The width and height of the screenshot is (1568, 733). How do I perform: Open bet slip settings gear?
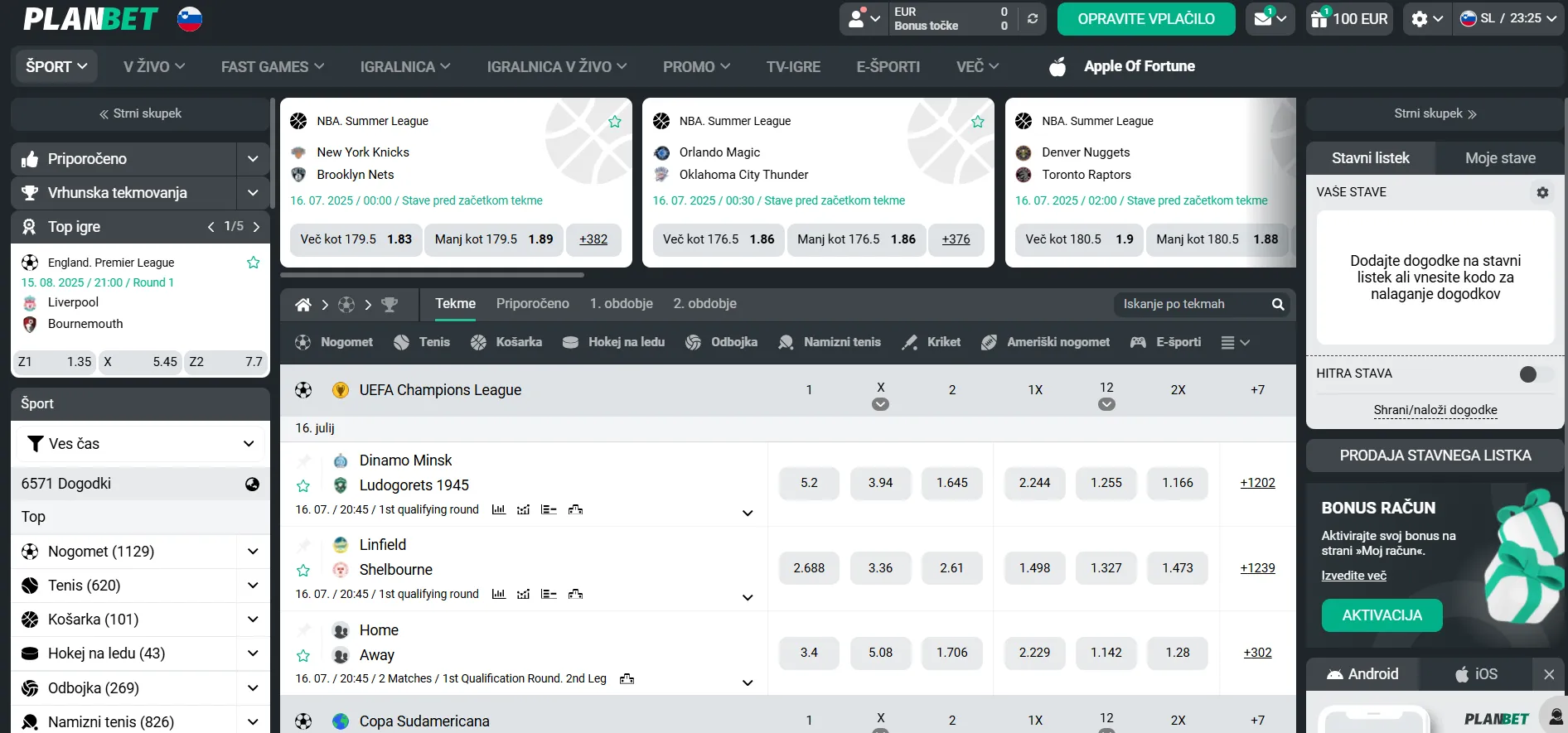(1542, 192)
